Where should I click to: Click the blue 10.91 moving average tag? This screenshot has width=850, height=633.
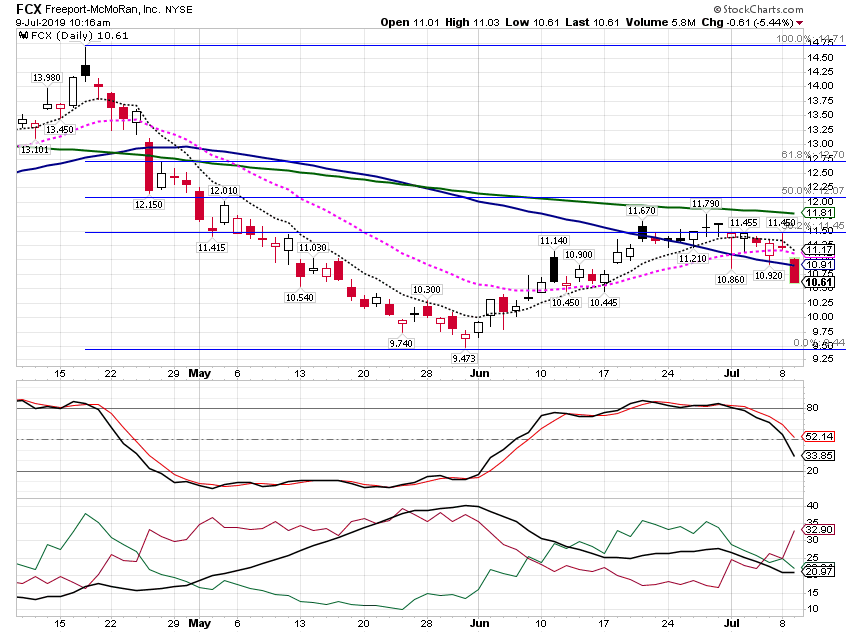point(819,264)
